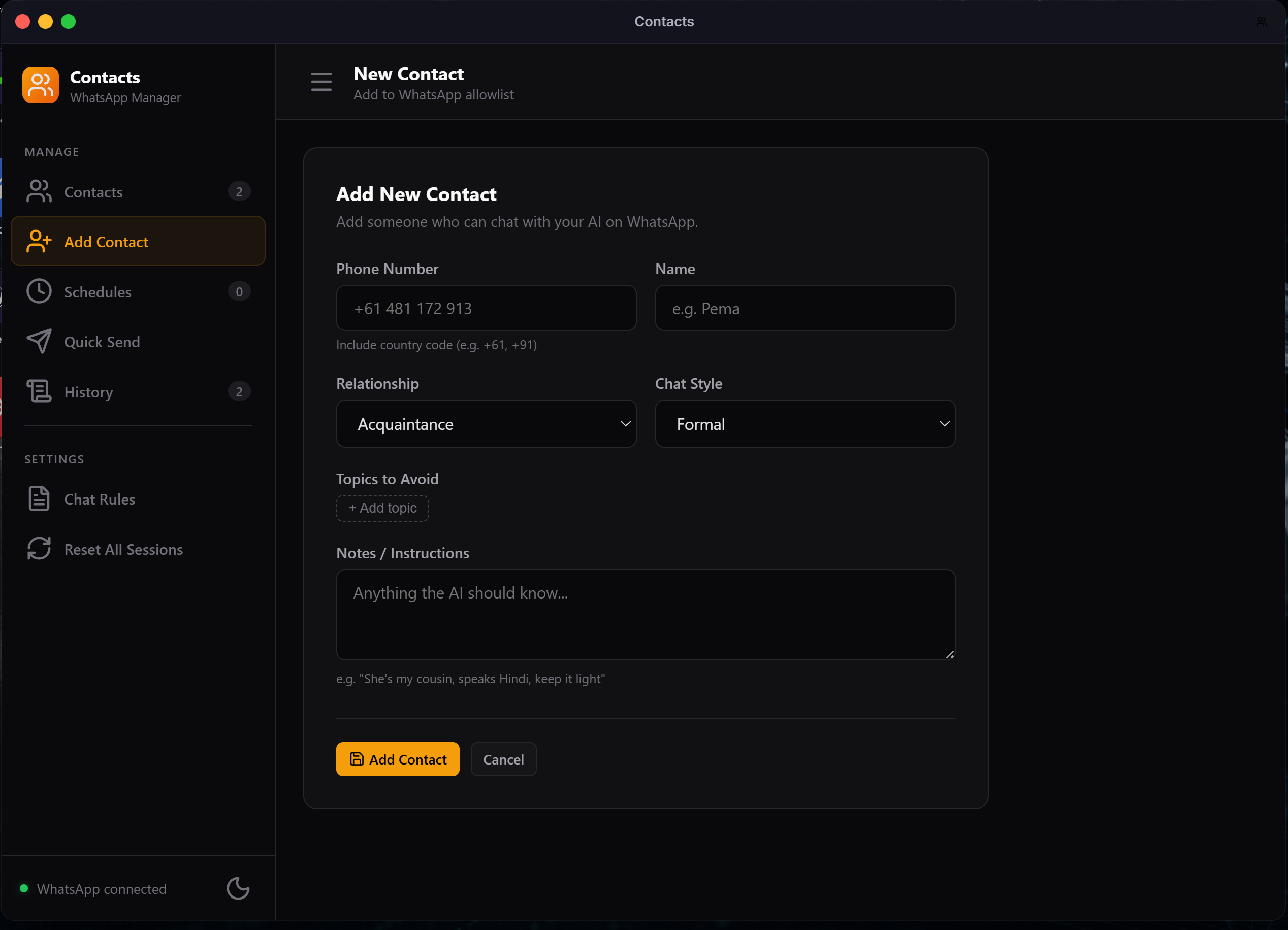Click the Contacts app logo icon
The width and height of the screenshot is (1288, 930).
[40, 85]
